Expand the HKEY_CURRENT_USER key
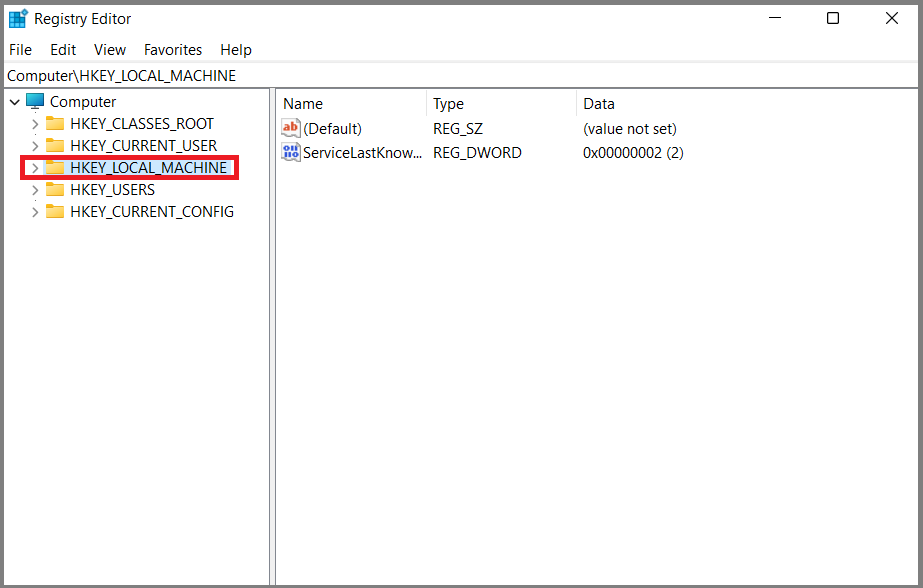The image size is (923, 588). [x=35, y=146]
